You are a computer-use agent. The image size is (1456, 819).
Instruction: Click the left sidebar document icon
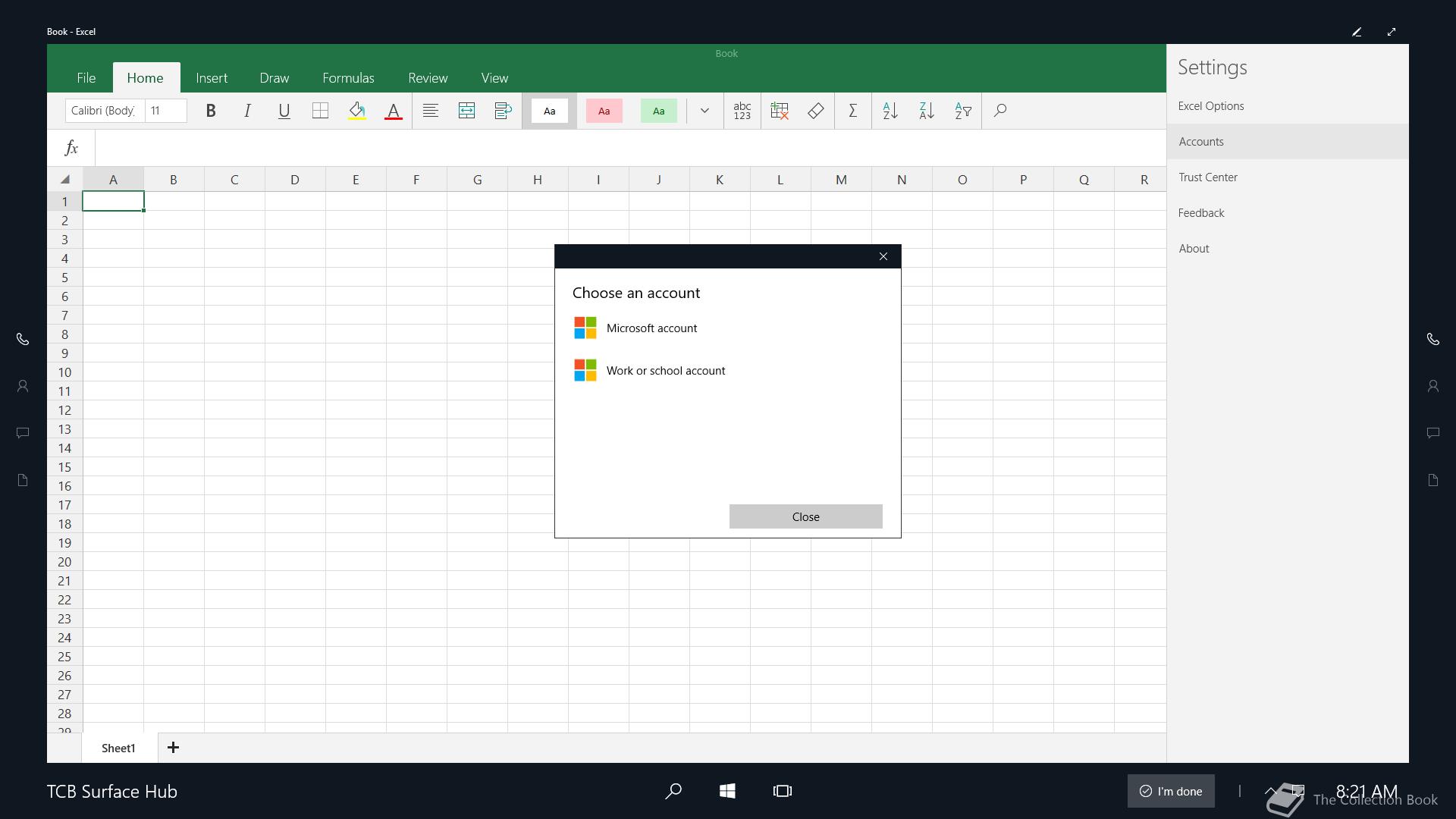pyautogui.click(x=23, y=480)
